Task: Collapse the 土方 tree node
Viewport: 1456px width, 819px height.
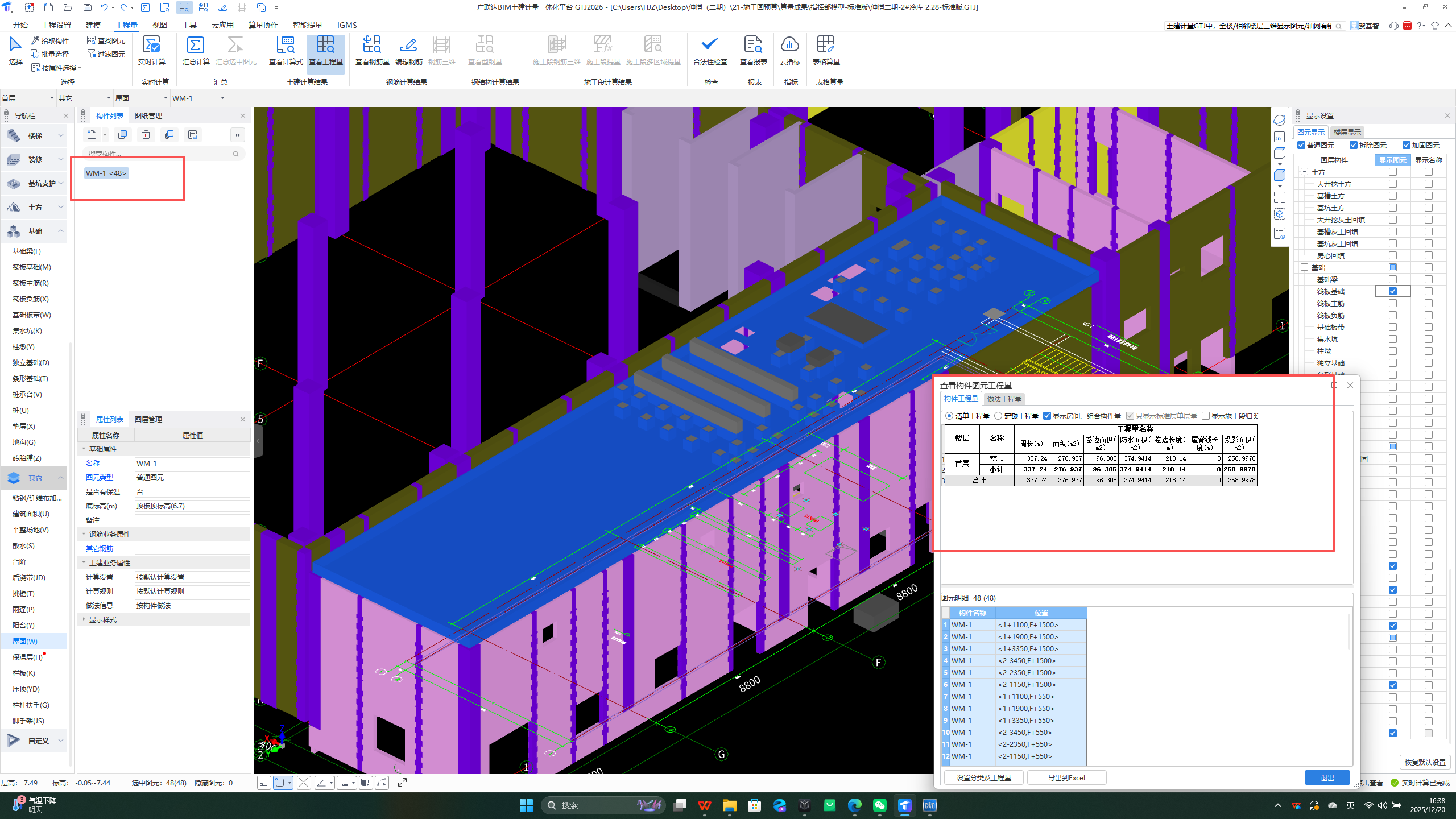Action: pos(1305,172)
